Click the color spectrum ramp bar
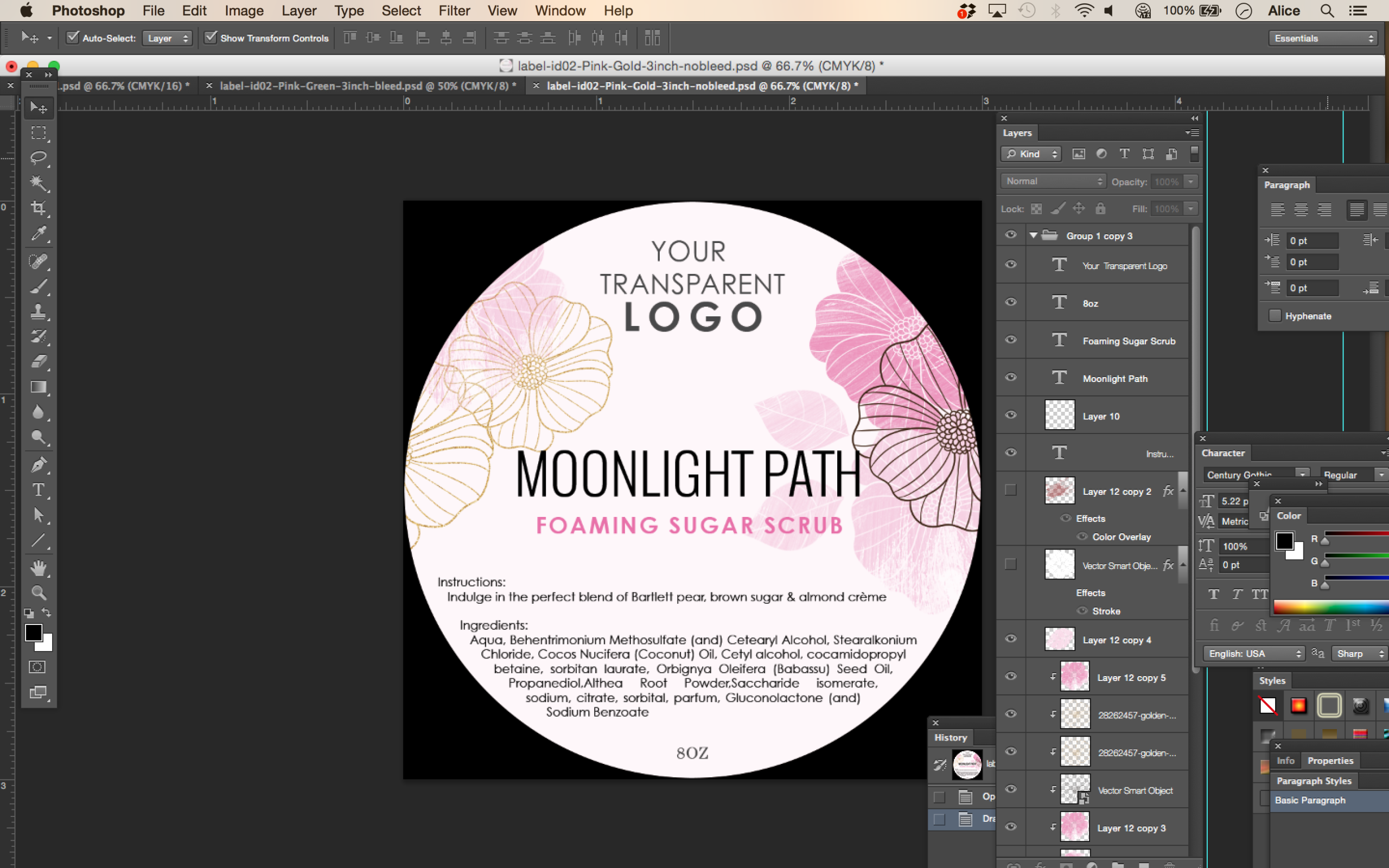Image resolution: width=1389 pixels, height=868 pixels. 1330,607
